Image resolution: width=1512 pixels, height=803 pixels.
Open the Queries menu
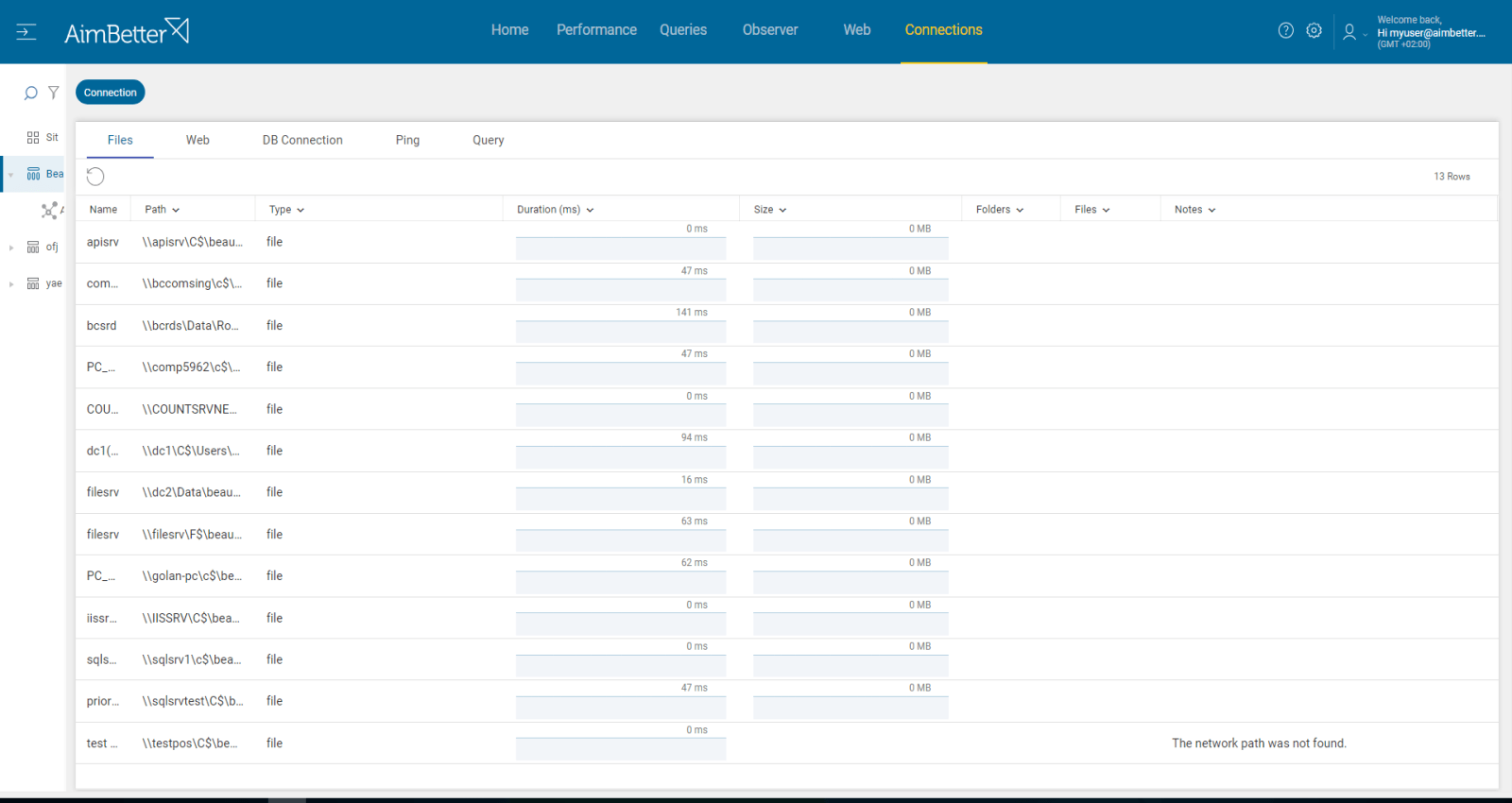click(683, 30)
